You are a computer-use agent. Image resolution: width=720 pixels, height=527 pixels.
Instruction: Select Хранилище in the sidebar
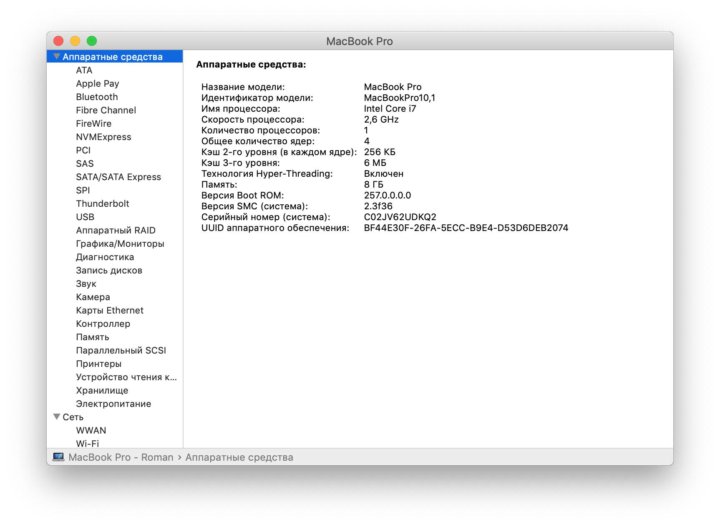pyautogui.click(x=102, y=390)
